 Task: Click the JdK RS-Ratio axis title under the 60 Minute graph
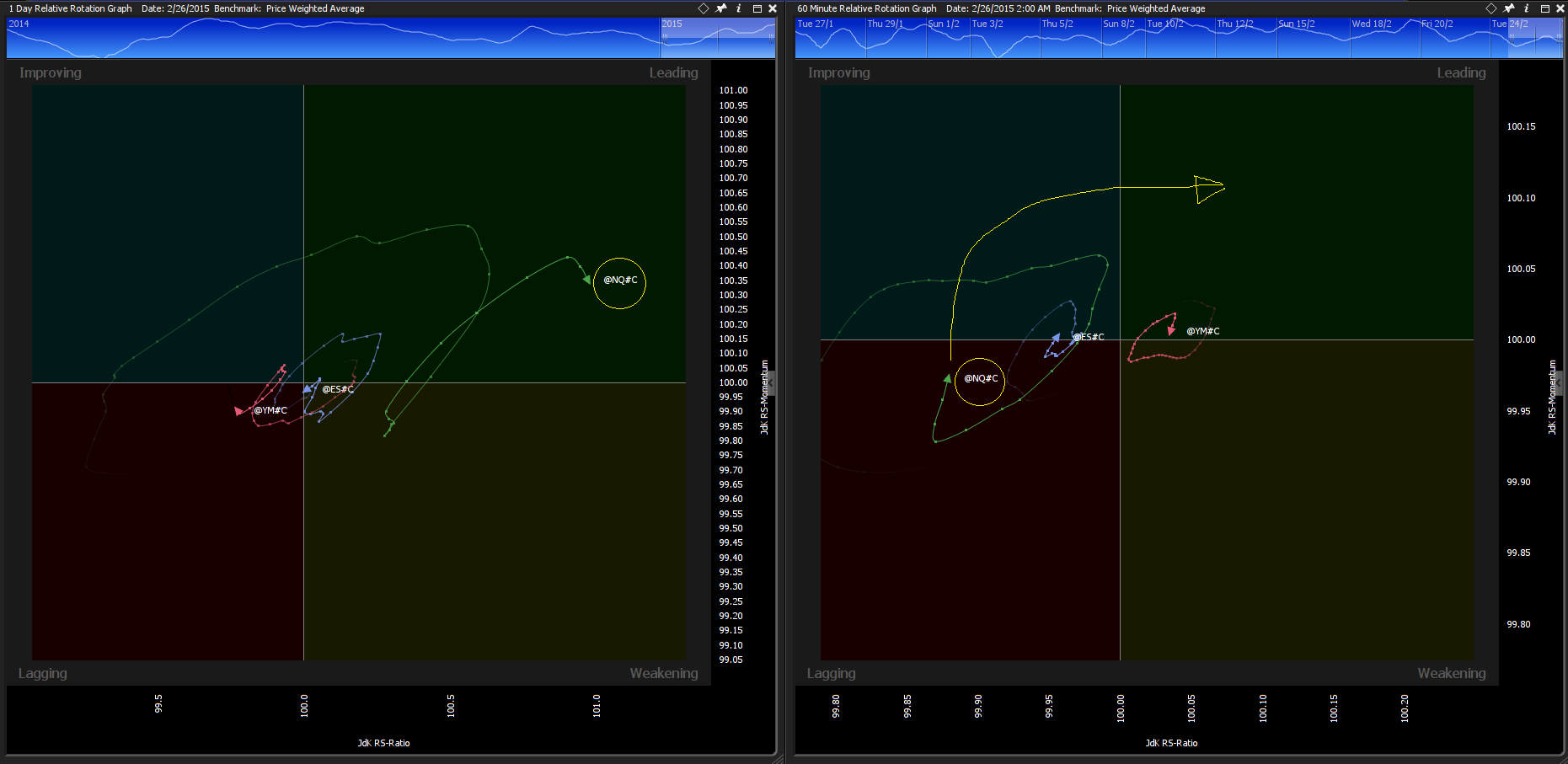(x=1171, y=743)
